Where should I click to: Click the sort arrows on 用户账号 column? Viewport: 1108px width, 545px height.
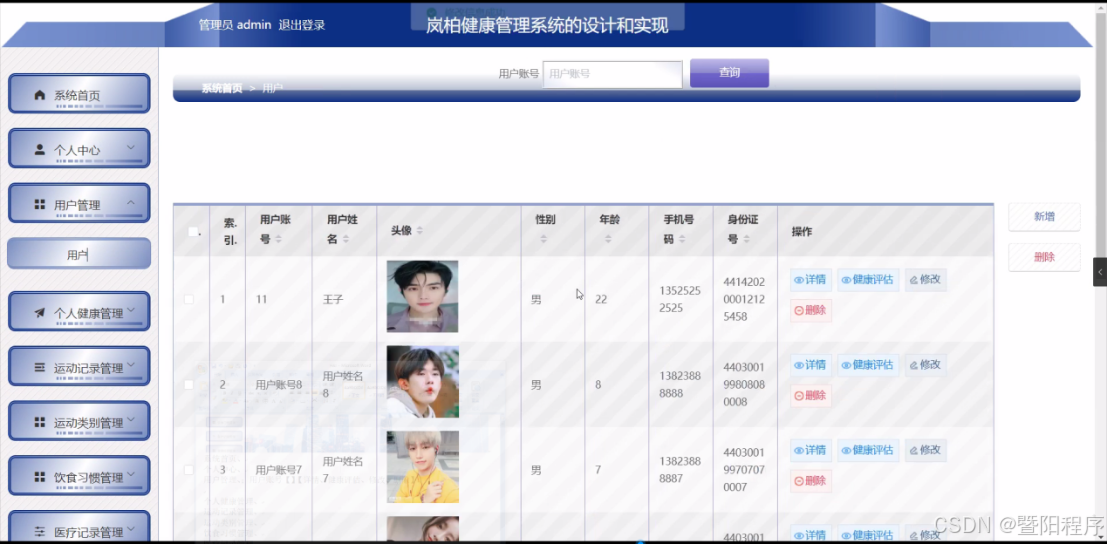tap(278, 240)
